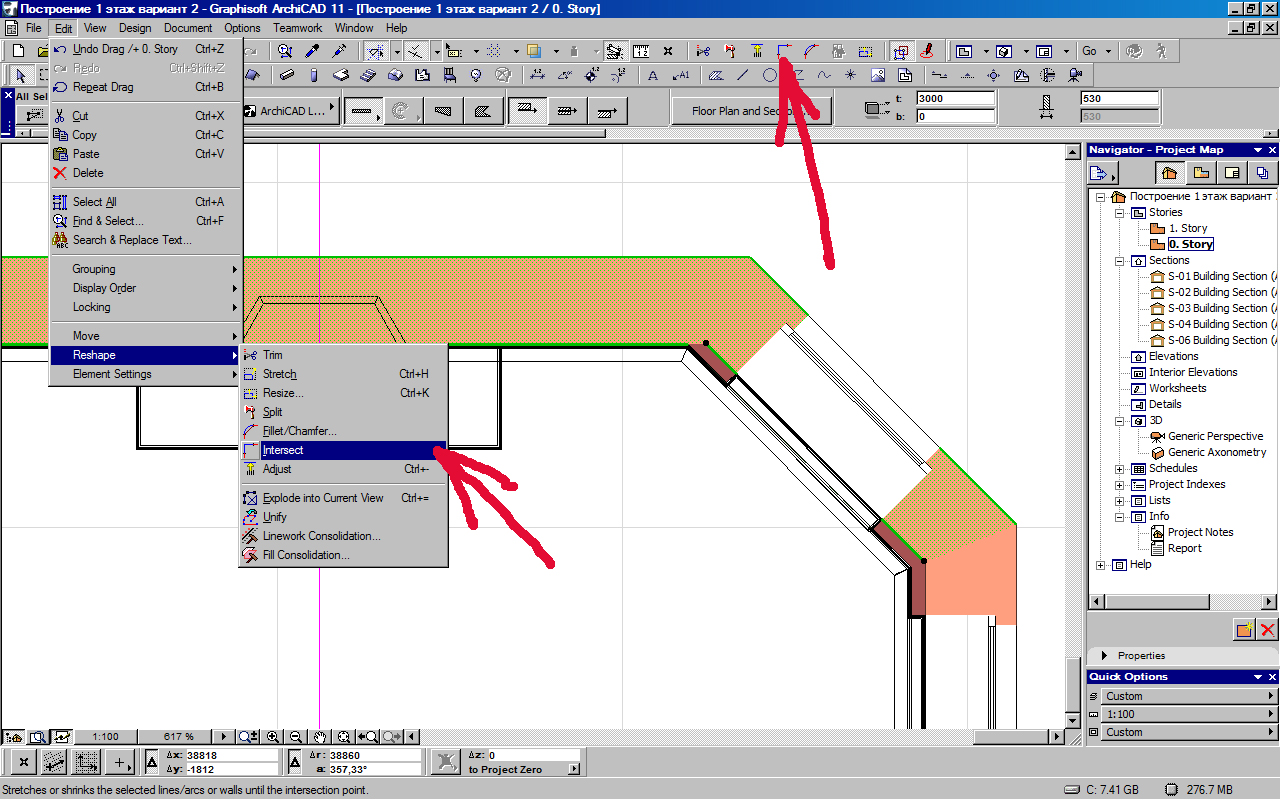Select the Slab tool icon
1280x800 pixels.
[341, 75]
